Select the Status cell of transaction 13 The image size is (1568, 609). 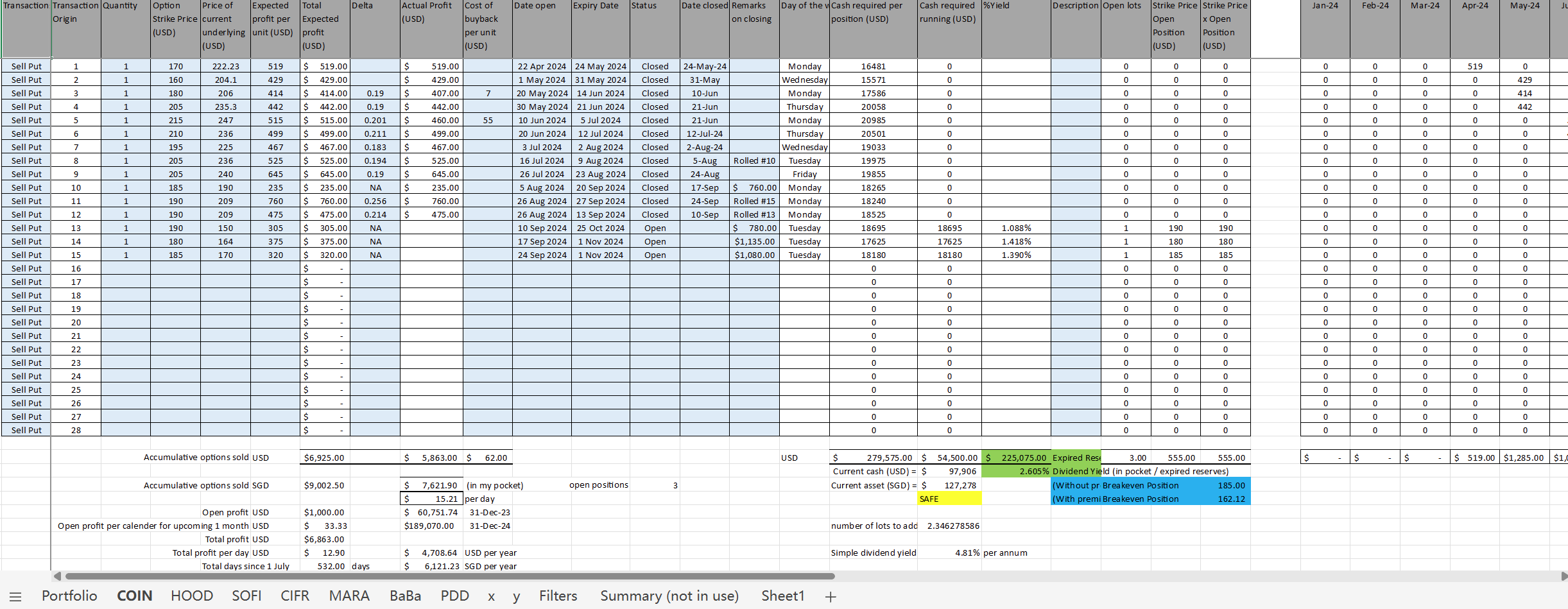pos(655,228)
